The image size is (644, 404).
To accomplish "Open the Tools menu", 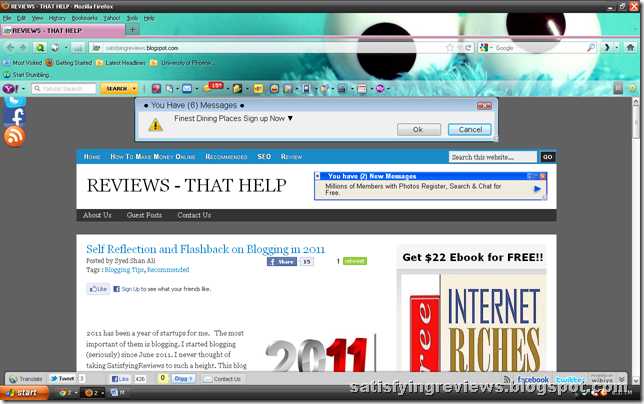I will pos(132,18).
